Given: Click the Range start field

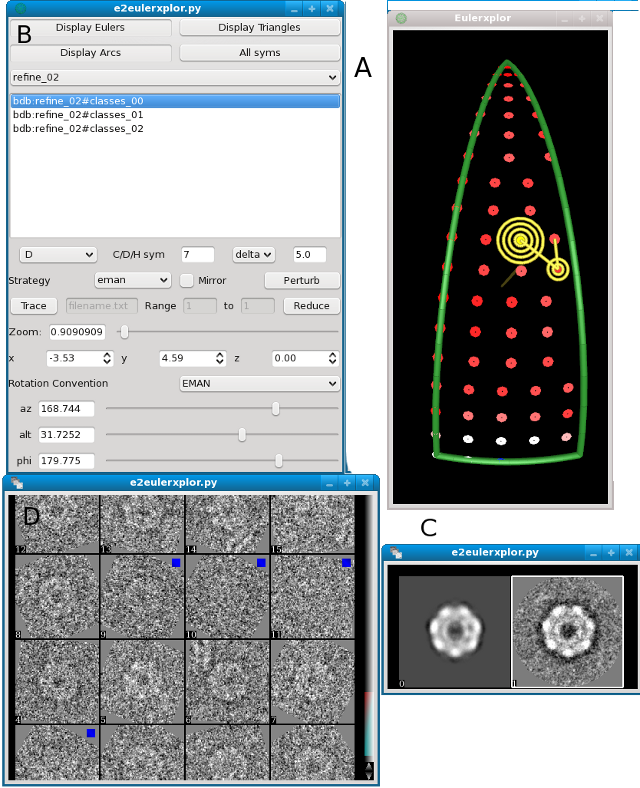Looking at the screenshot, I should coord(200,306).
